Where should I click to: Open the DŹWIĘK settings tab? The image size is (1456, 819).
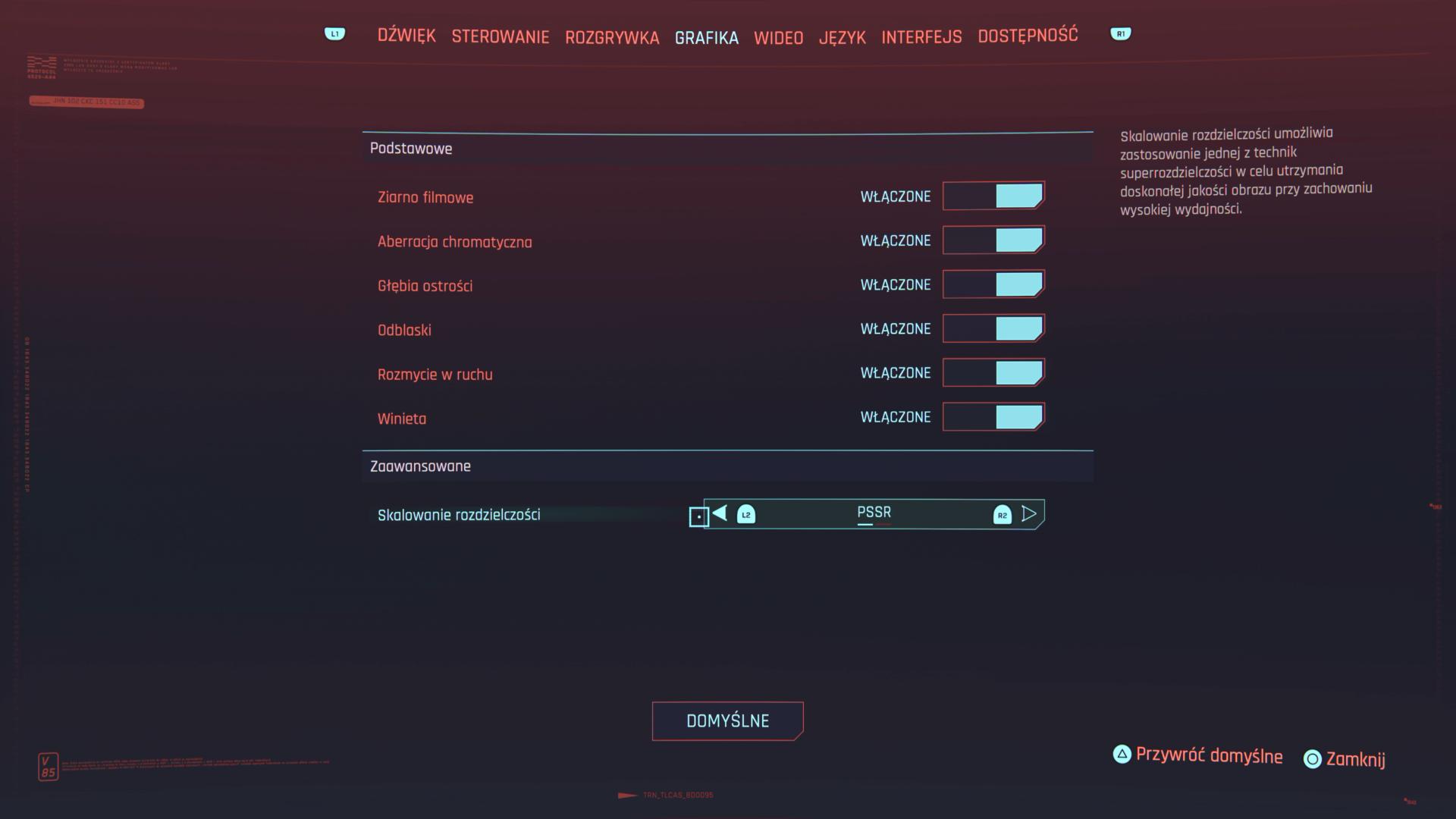(x=406, y=35)
